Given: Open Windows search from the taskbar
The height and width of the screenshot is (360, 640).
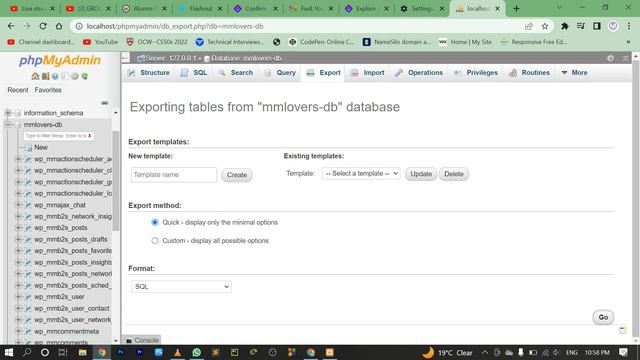Looking at the screenshot, I should coord(27,352).
